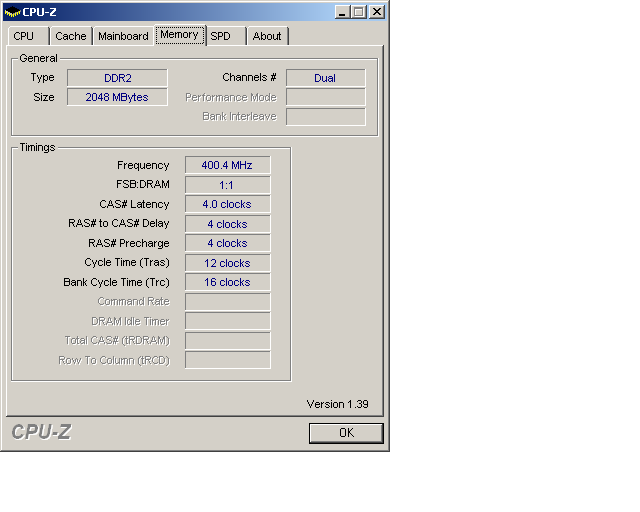Click the RAS# to CAS# Delay field
This screenshot has height=512, width=640.
(227, 224)
